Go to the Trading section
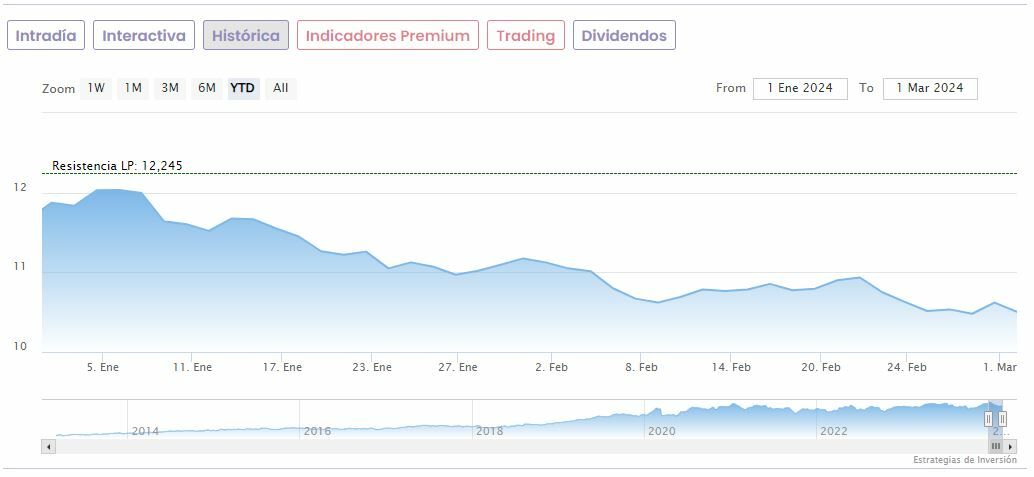Viewport: 1034px width, 477px height. click(525, 36)
